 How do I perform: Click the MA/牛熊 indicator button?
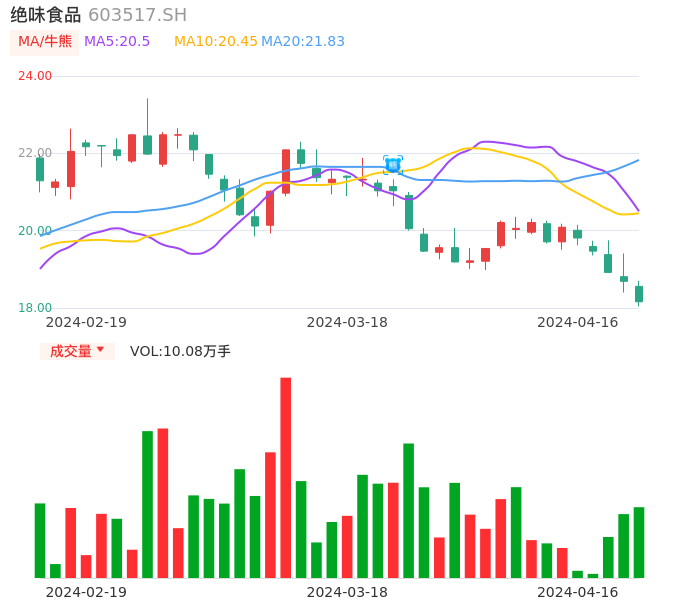45,42
